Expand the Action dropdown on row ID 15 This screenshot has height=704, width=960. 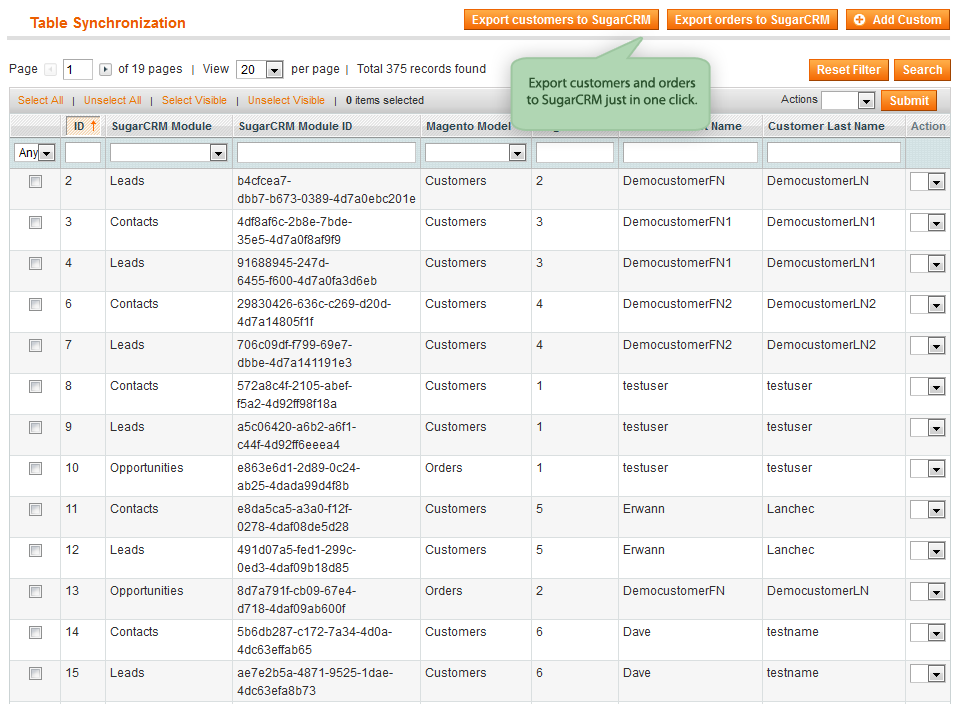tap(928, 674)
